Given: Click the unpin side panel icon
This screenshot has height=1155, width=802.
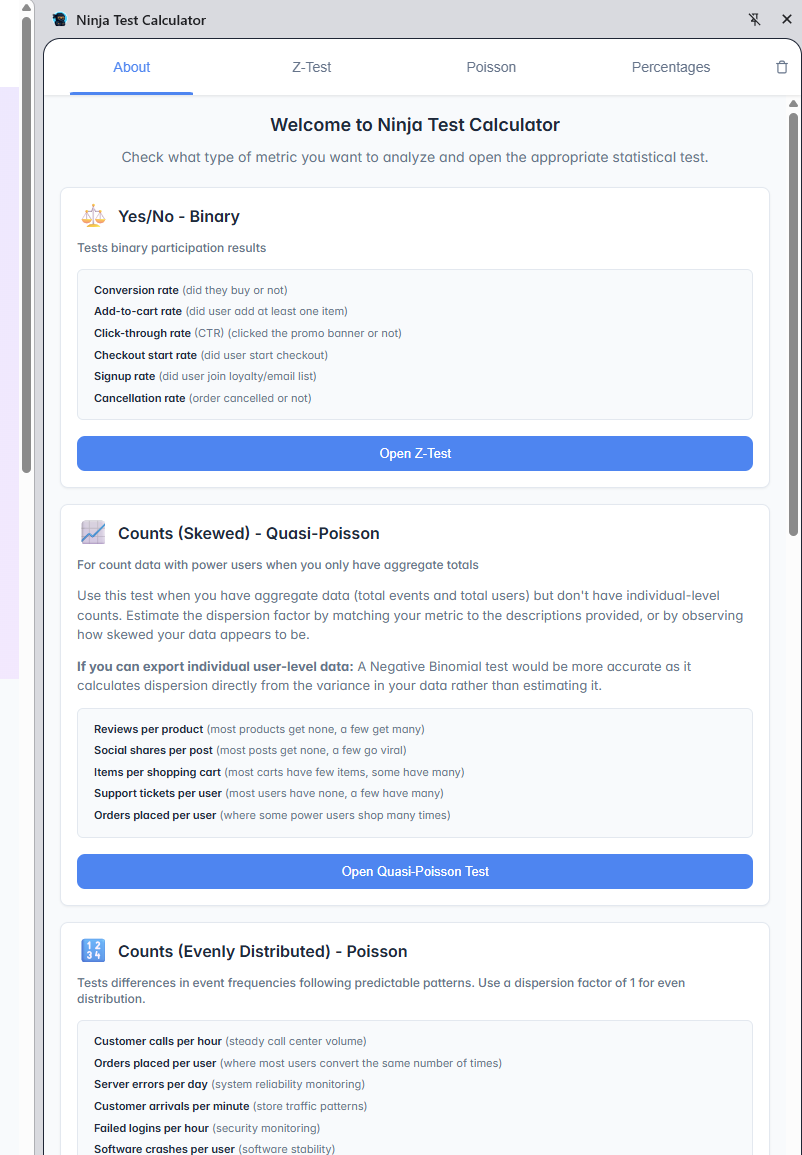Looking at the screenshot, I should (755, 20).
